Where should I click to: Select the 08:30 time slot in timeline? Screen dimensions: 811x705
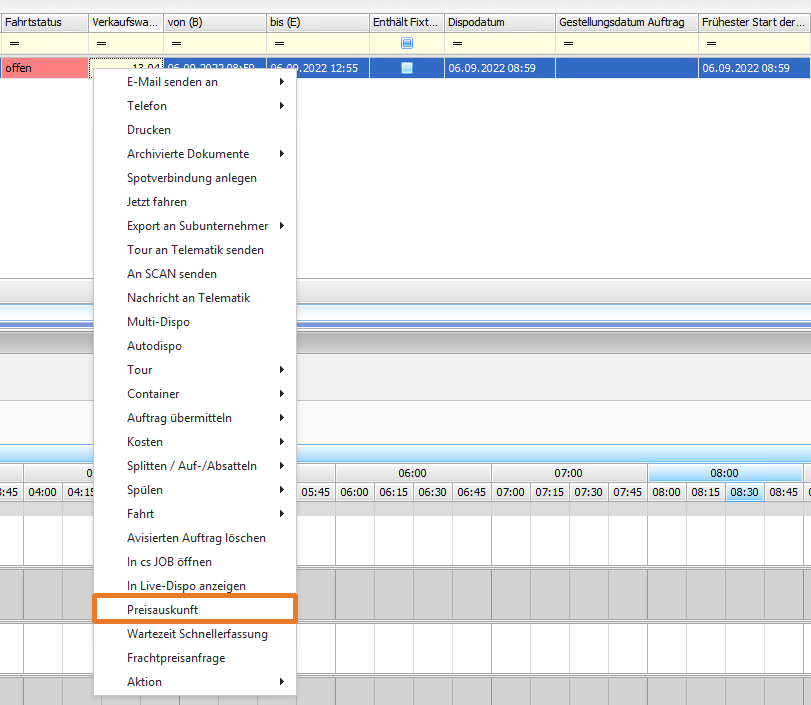(743, 492)
